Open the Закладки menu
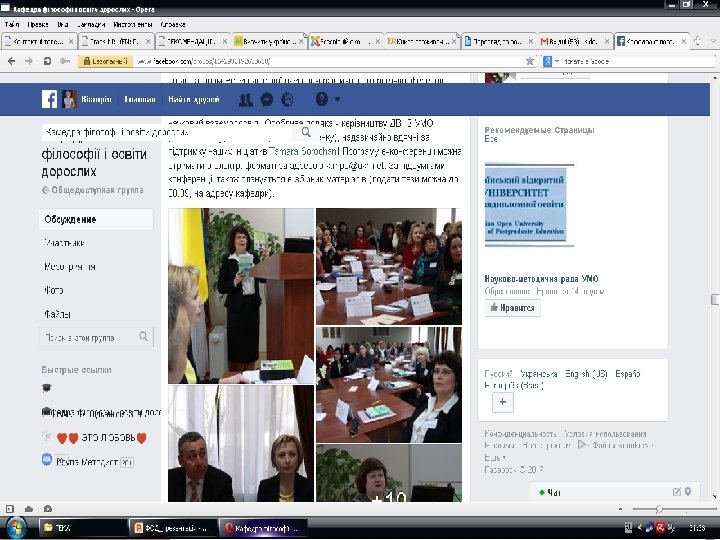 pyautogui.click(x=91, y=24)
